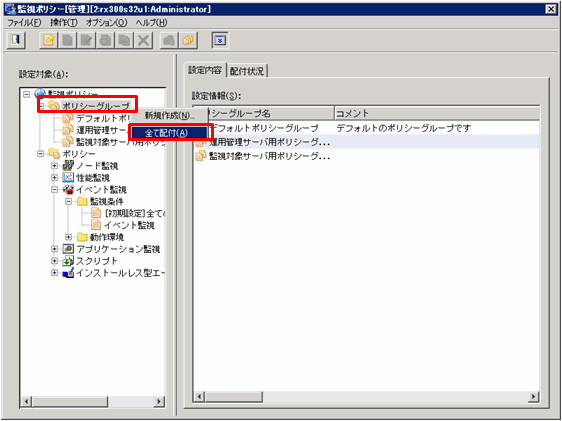
Task: Expand the アプリケーション監視 tree node
Action: pyautogui.click(x=54, y=249)
